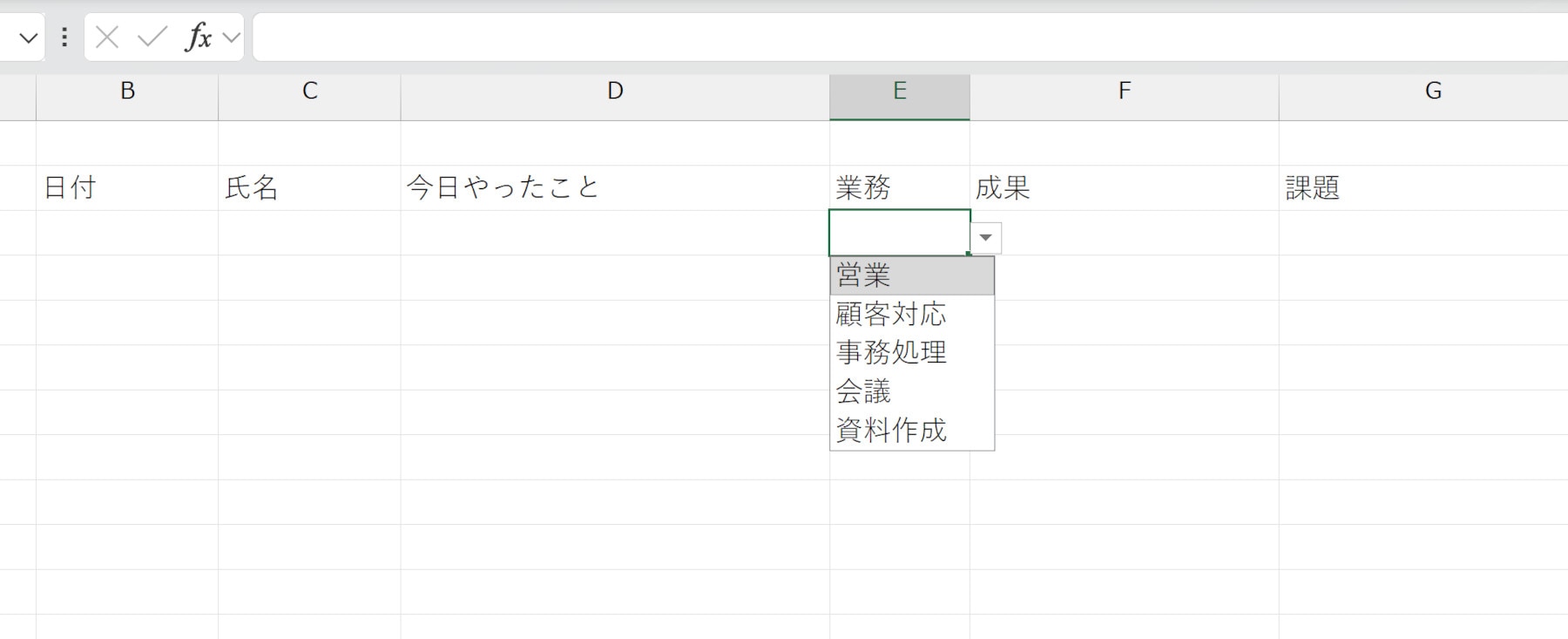Click the 今日やったこと header cell
This screenshot has width=1568, height=639.
click(x=615, y=188)
